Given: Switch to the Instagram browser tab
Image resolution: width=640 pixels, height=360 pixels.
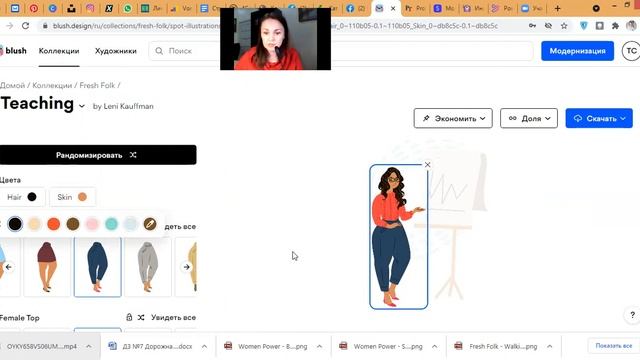Looking at the screenshot, I should pos(90,8).
